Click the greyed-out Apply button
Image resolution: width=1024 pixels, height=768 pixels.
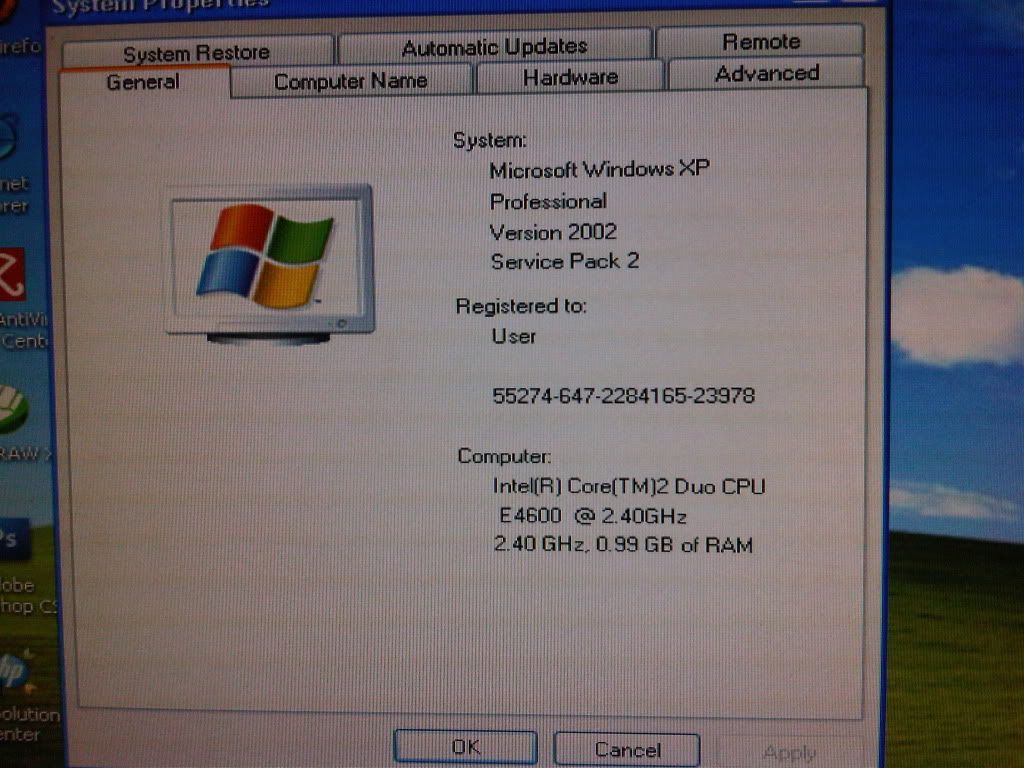point(790,753)
